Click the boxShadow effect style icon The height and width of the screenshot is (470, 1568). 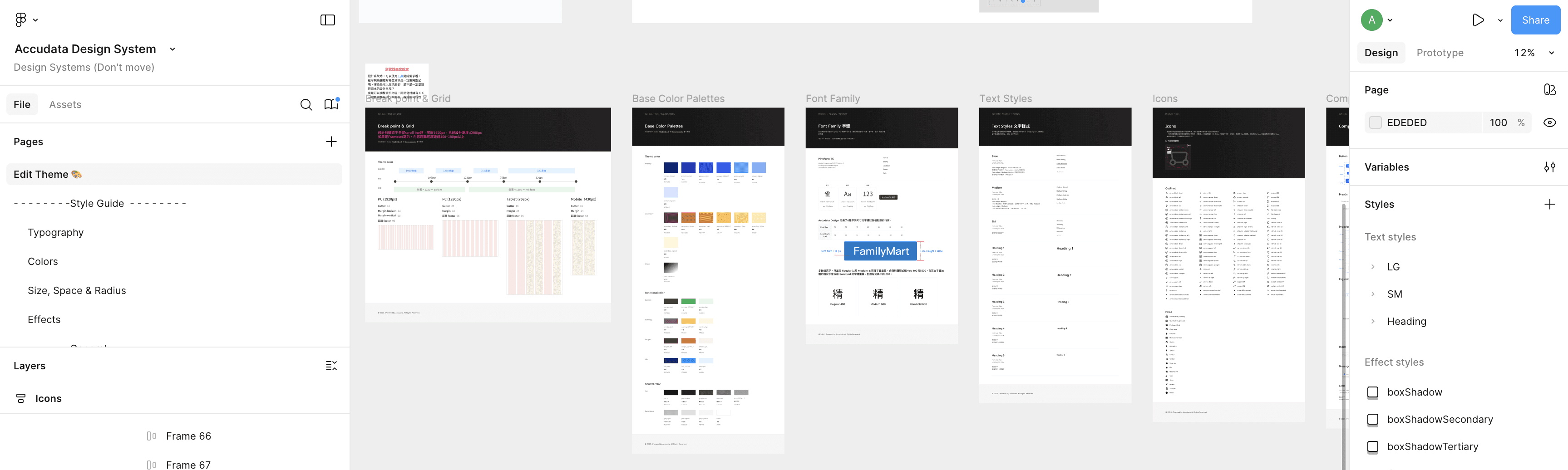(x=1373, y=392)
